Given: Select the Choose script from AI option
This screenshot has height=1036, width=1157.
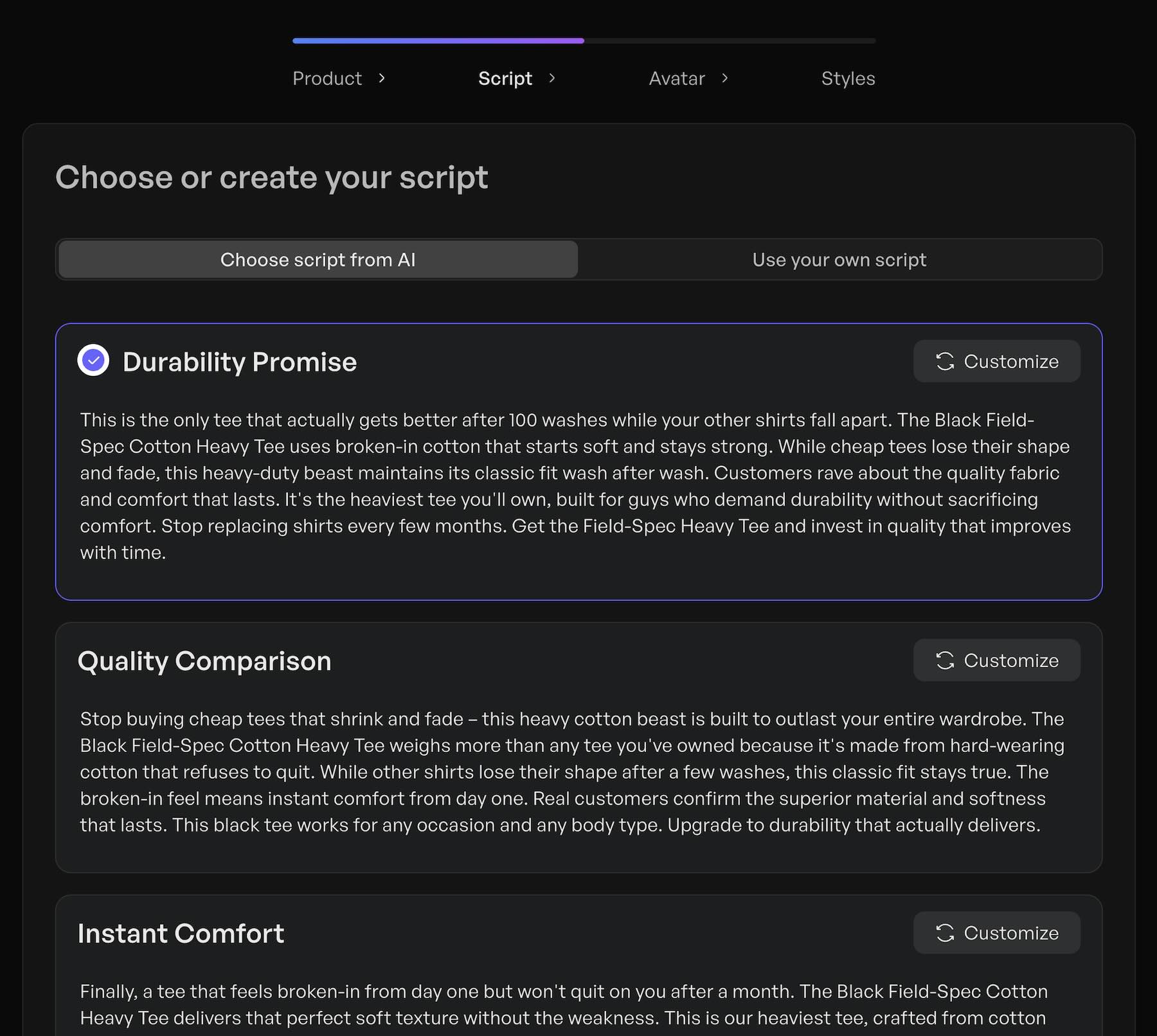Looking at the screenshot, I should point(318,260).
